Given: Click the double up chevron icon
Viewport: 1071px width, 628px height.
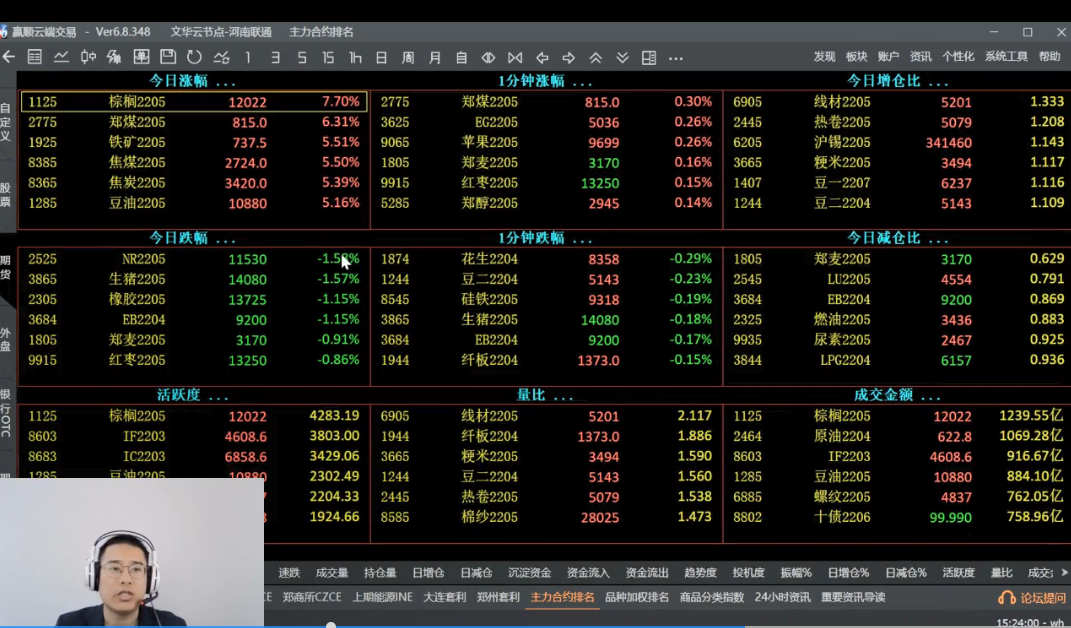Looking at the screenshot, I should coord(596,57).
